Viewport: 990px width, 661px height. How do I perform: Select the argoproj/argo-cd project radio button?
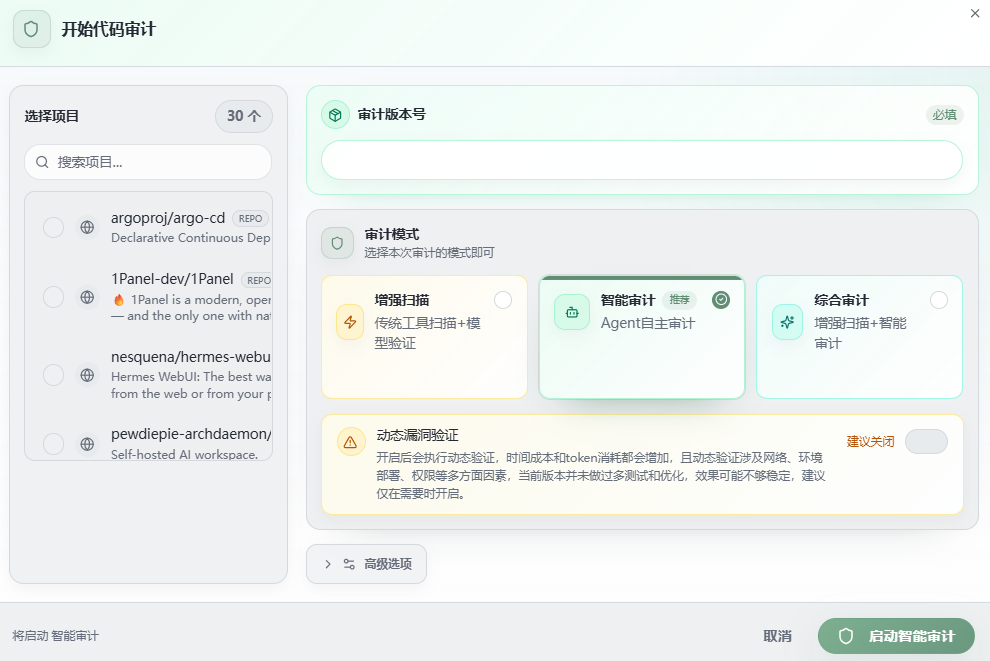tap(54, 227)
